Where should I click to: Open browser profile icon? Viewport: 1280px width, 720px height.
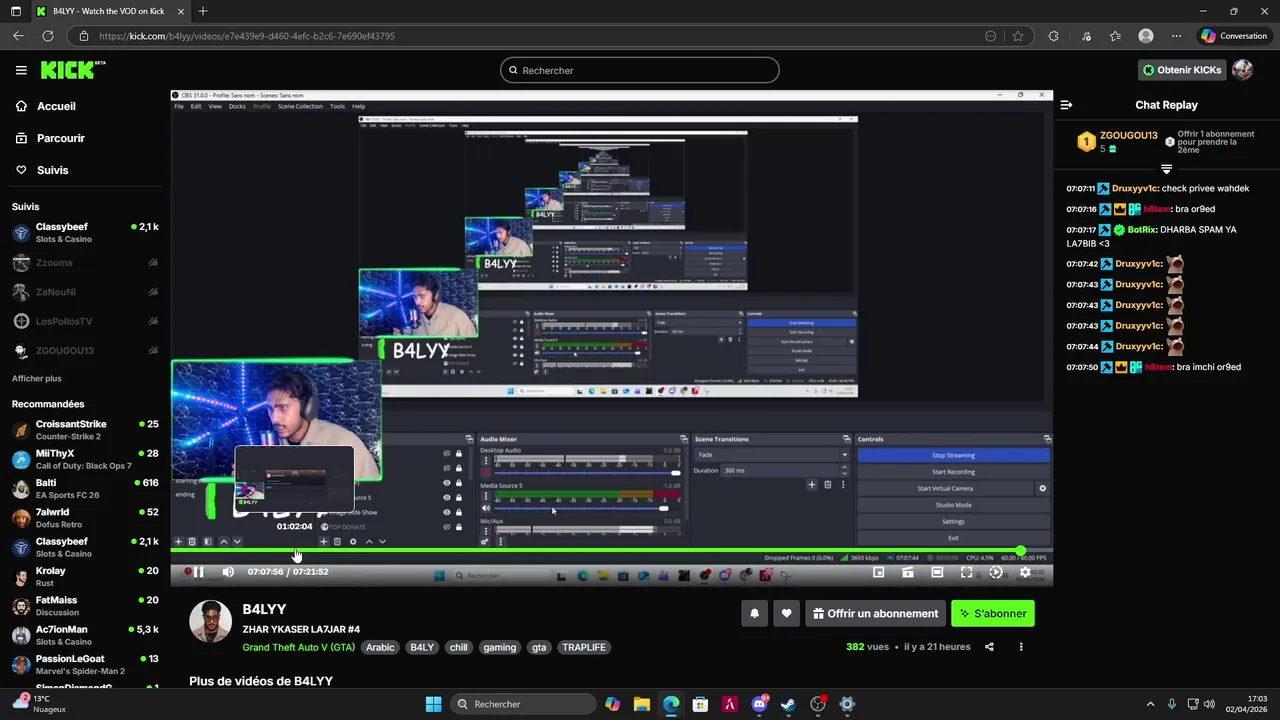coord(1146,36)
